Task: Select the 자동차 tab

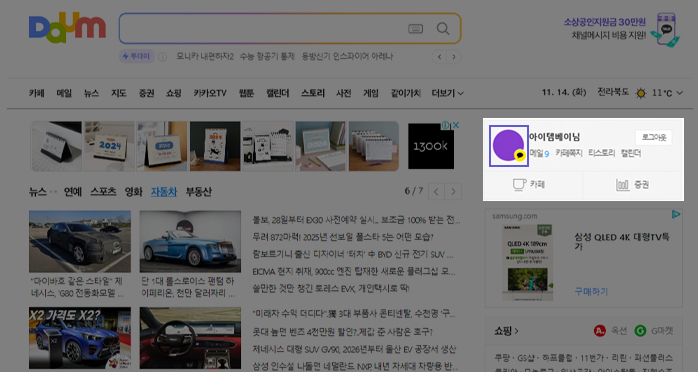Action: pos(164,192)
